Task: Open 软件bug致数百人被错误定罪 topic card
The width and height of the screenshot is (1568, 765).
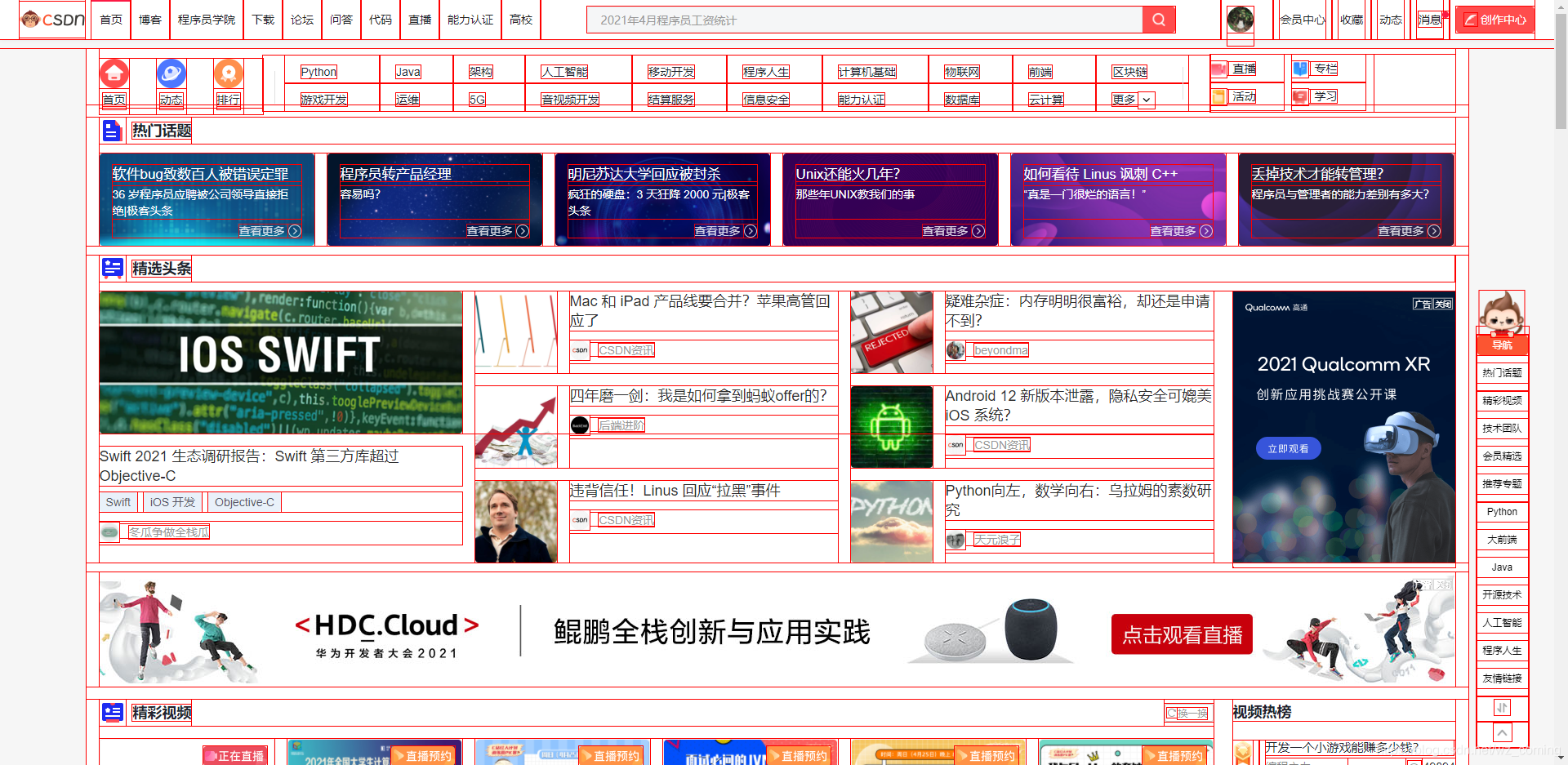Action: coord(207,199)
